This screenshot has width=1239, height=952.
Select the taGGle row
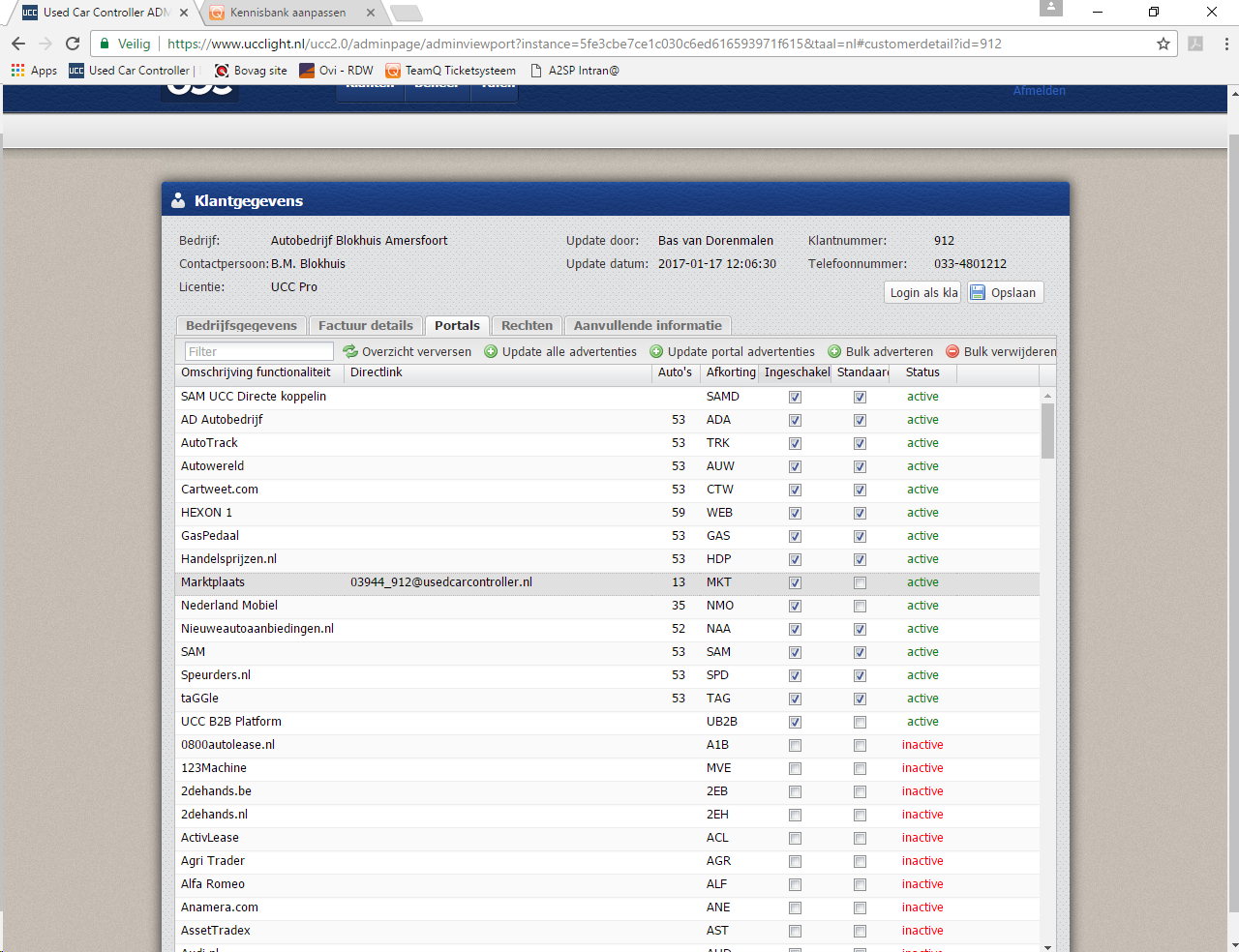point(609,699)
